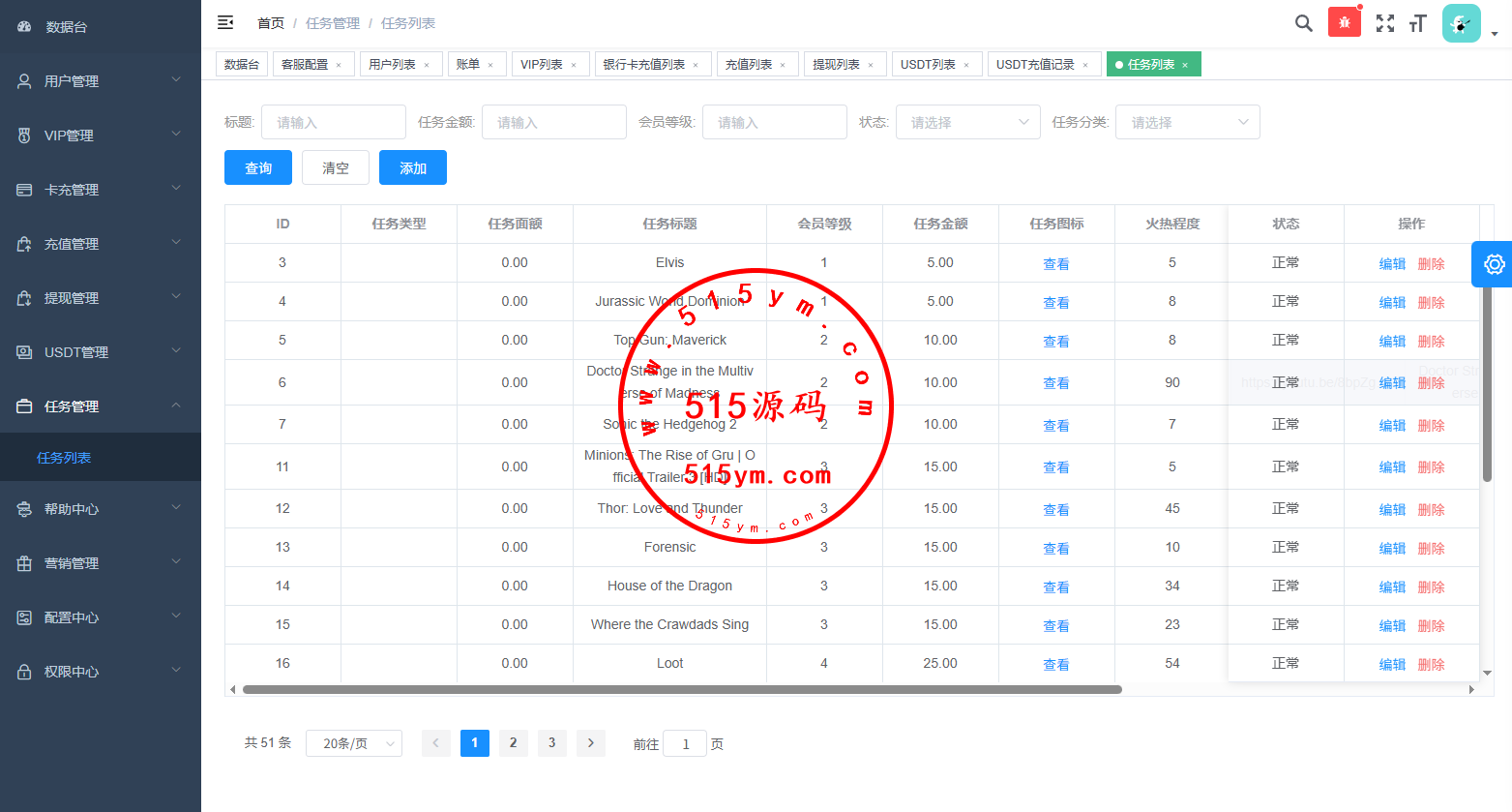Click 编辑 for the Elvis task

(x=1392, y=263)
